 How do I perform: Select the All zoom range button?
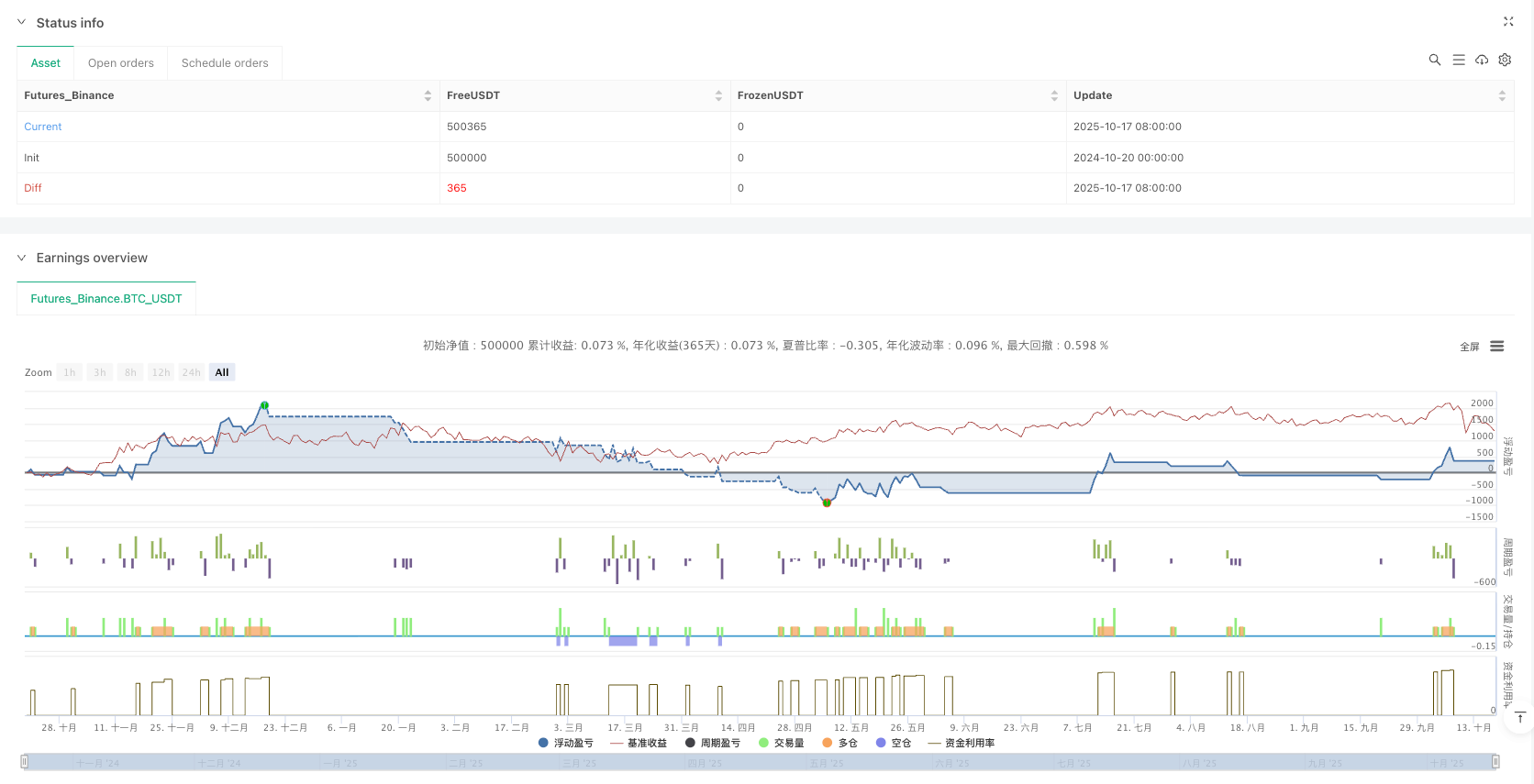pyautogui.click(x=221, y=372)
